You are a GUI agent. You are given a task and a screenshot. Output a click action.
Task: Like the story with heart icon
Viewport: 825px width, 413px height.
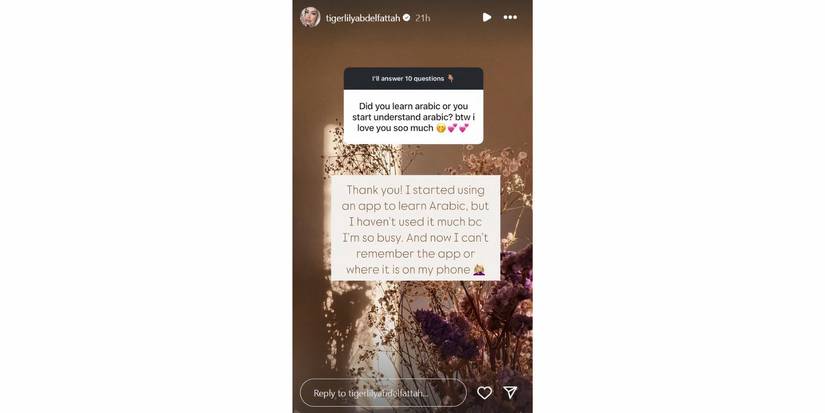tap(484, 392)
